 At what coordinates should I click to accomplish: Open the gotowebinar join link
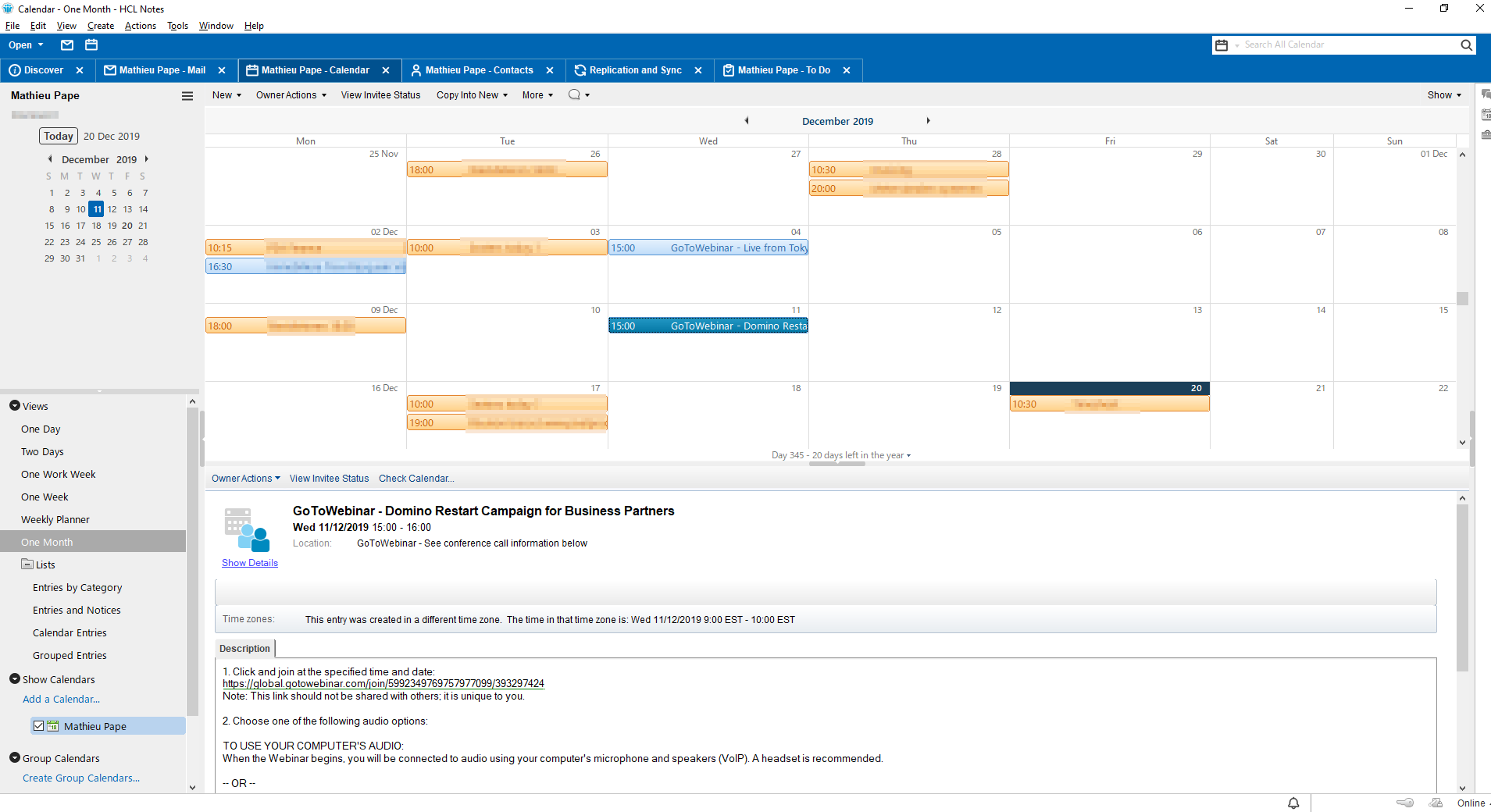point(383,684)
